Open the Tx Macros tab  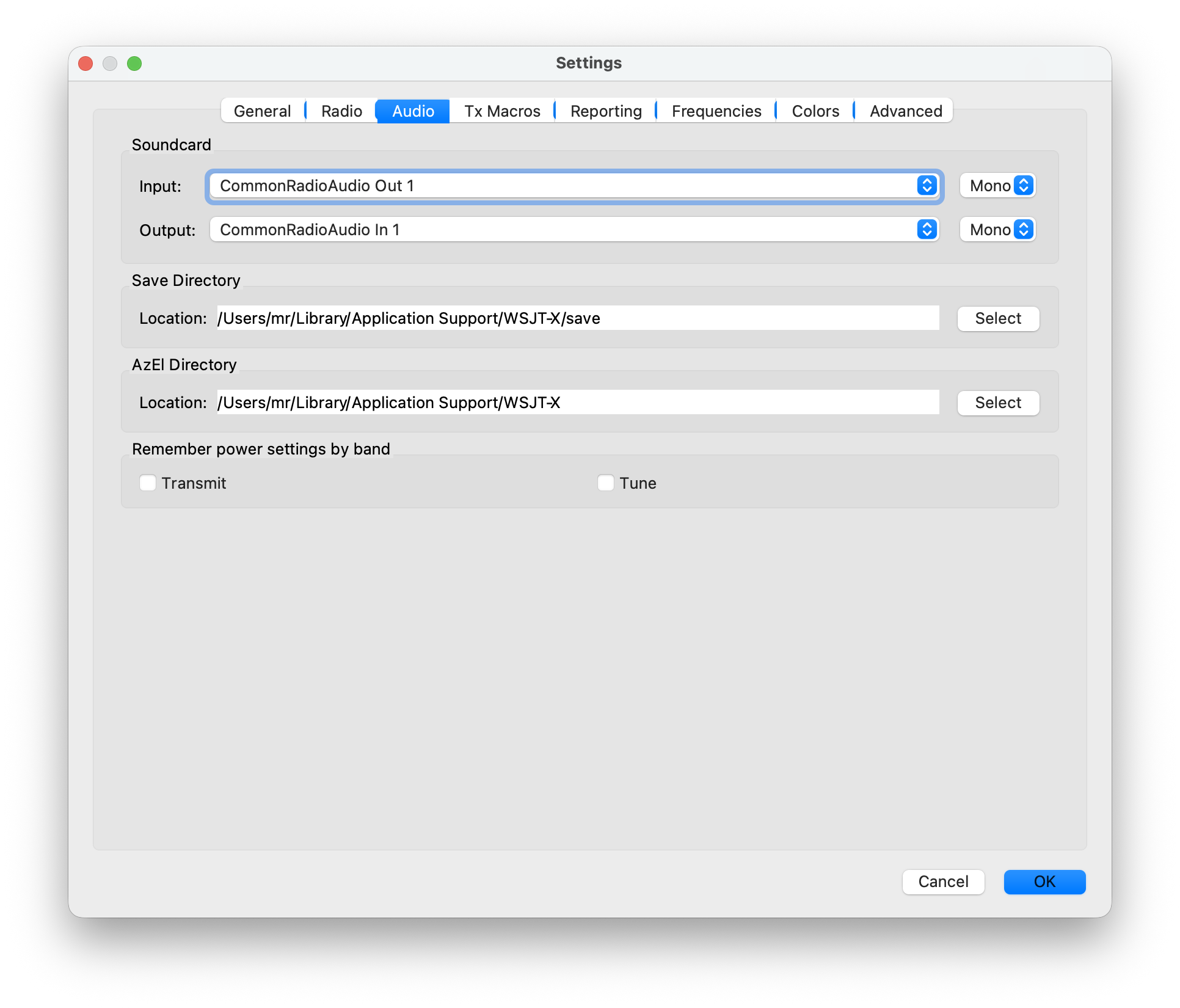pyautogui.click(x=502, y=111)
